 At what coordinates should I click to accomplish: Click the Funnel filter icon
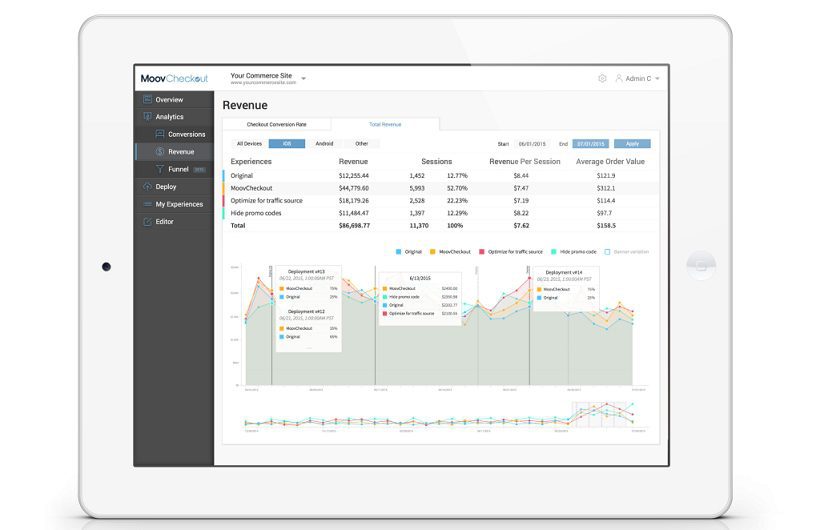click(159, 169)
